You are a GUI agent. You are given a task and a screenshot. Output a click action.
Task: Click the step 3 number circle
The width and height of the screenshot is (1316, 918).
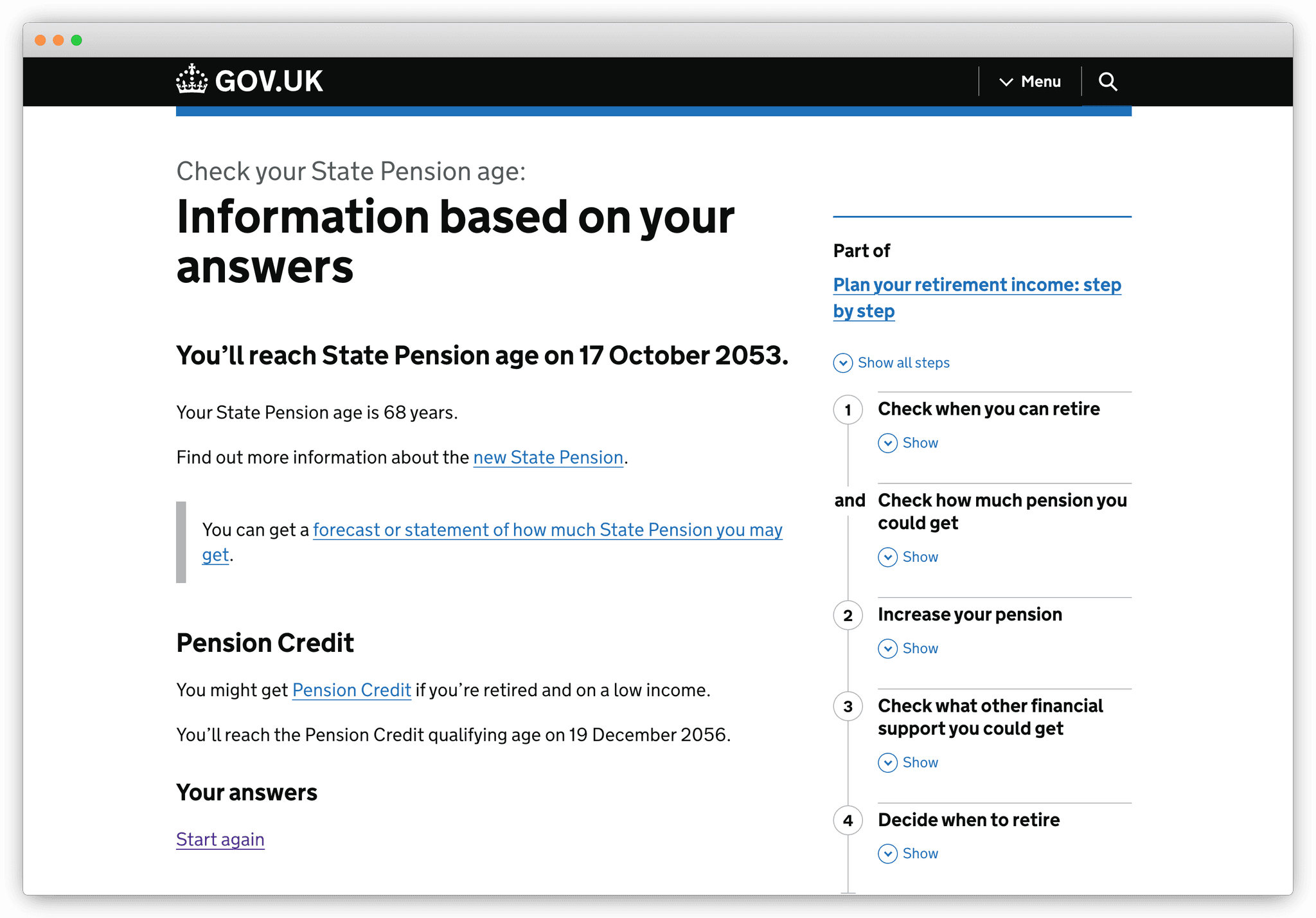click(848, 706)
